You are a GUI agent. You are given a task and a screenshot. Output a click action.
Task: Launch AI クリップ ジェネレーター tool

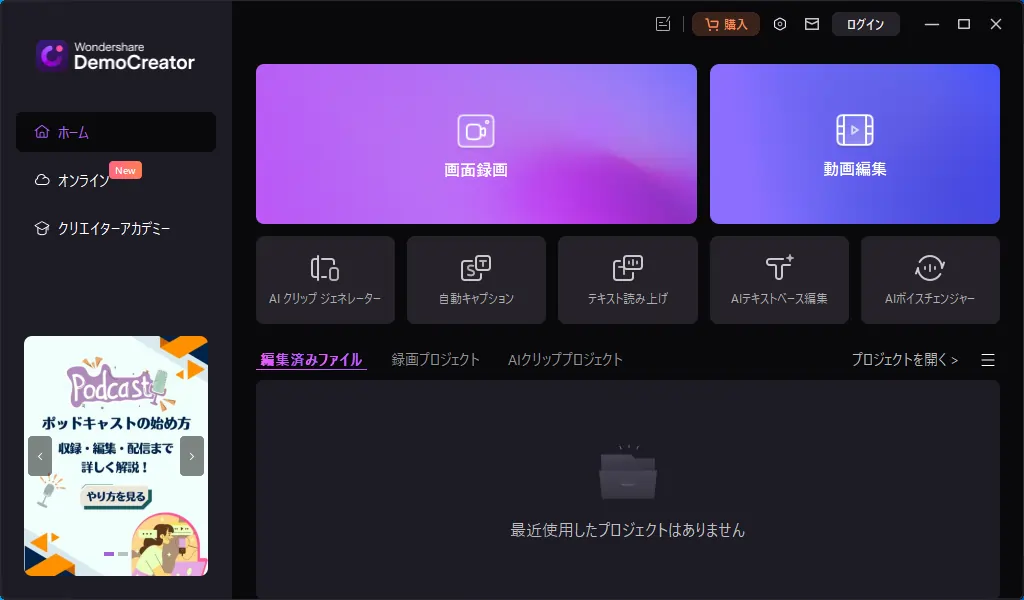tap(325, 280)
